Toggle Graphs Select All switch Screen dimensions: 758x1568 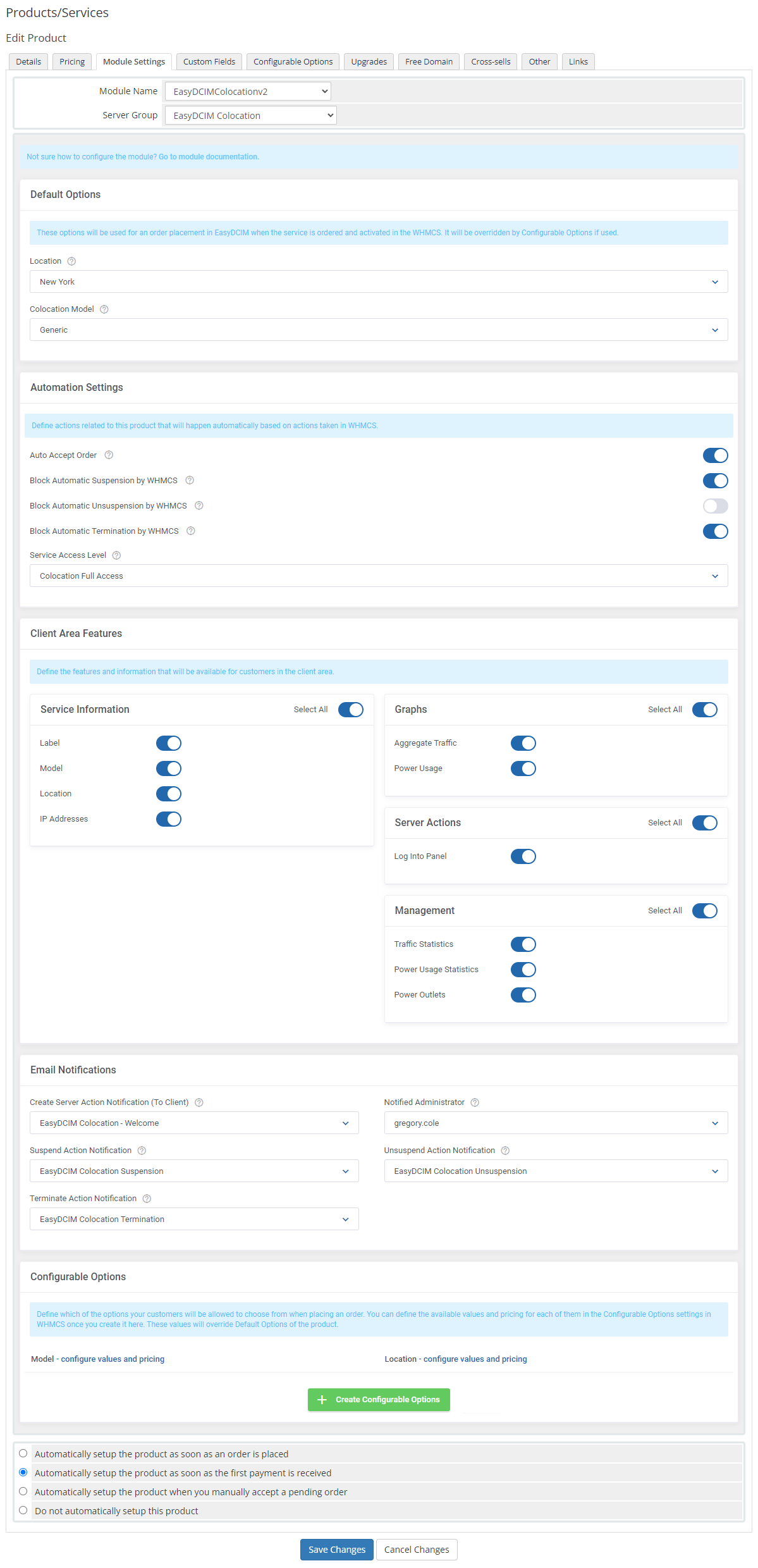pos(705,710)
